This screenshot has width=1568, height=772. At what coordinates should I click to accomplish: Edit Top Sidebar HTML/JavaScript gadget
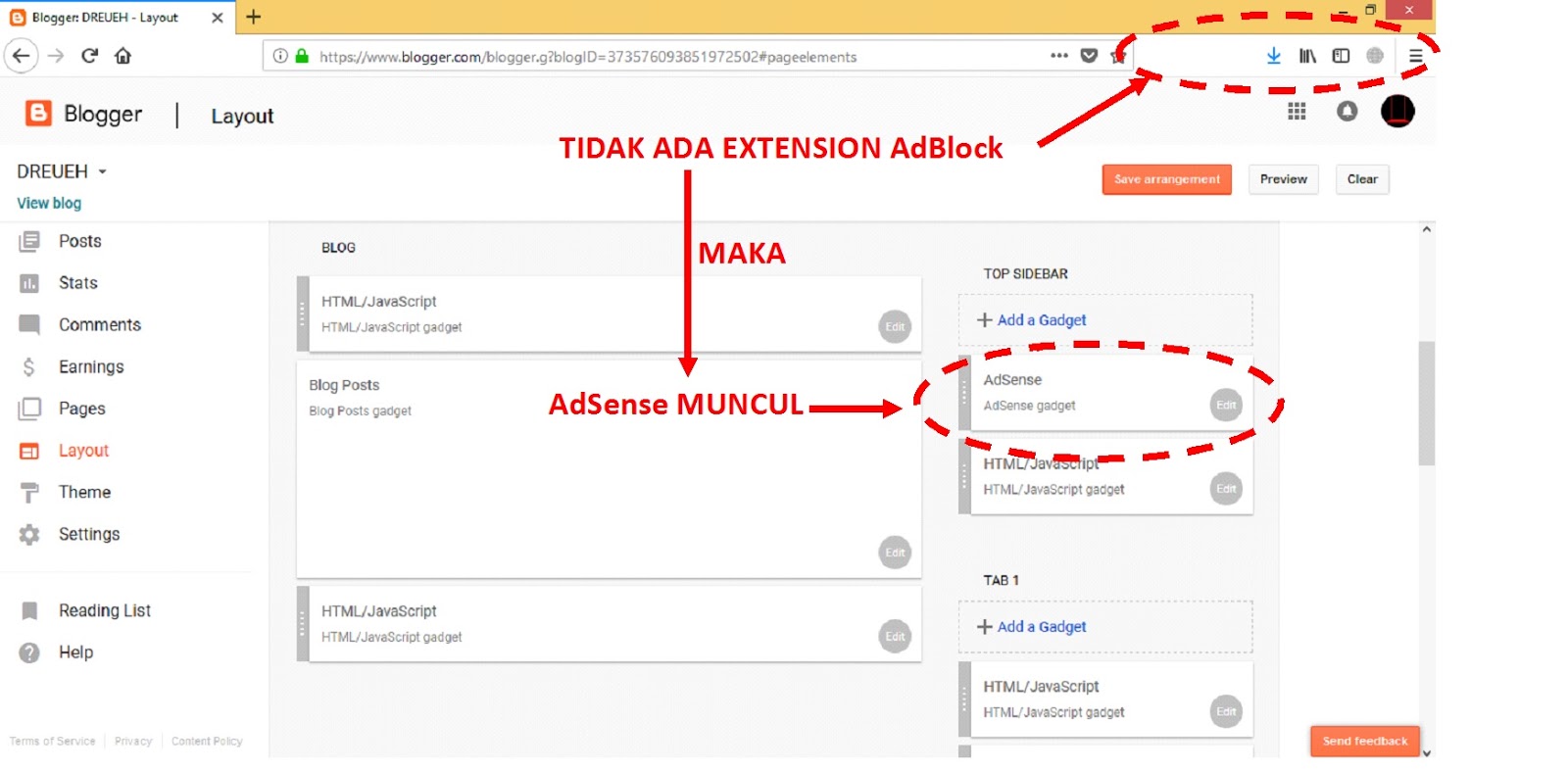1226,488
